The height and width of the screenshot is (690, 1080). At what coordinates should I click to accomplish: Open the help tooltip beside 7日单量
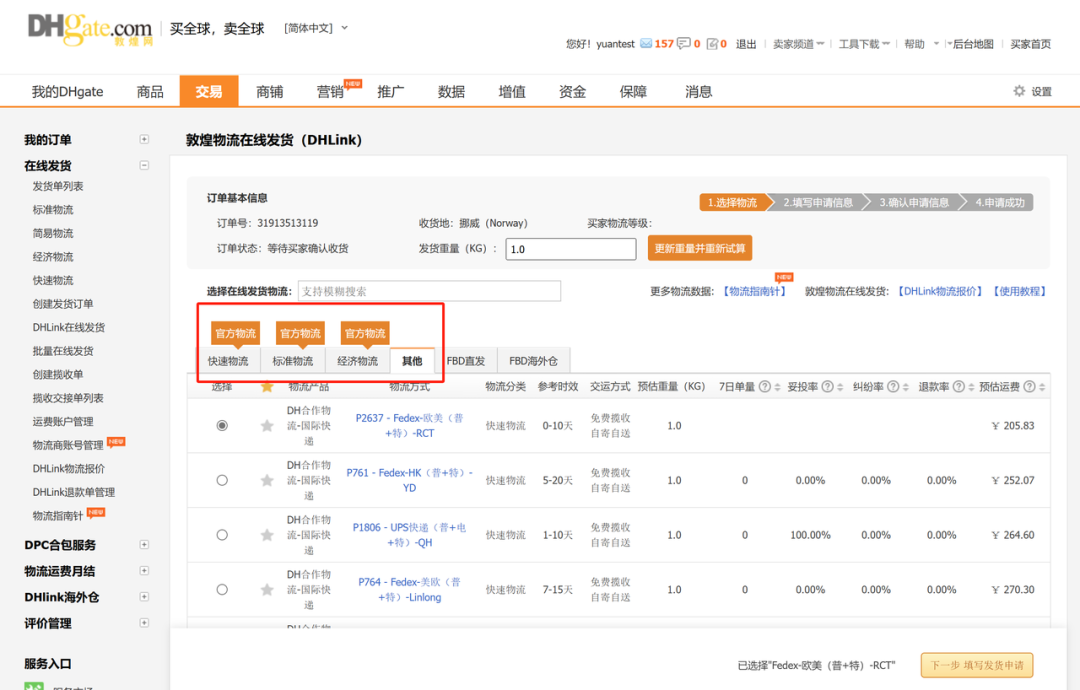[x=767, y=385]
